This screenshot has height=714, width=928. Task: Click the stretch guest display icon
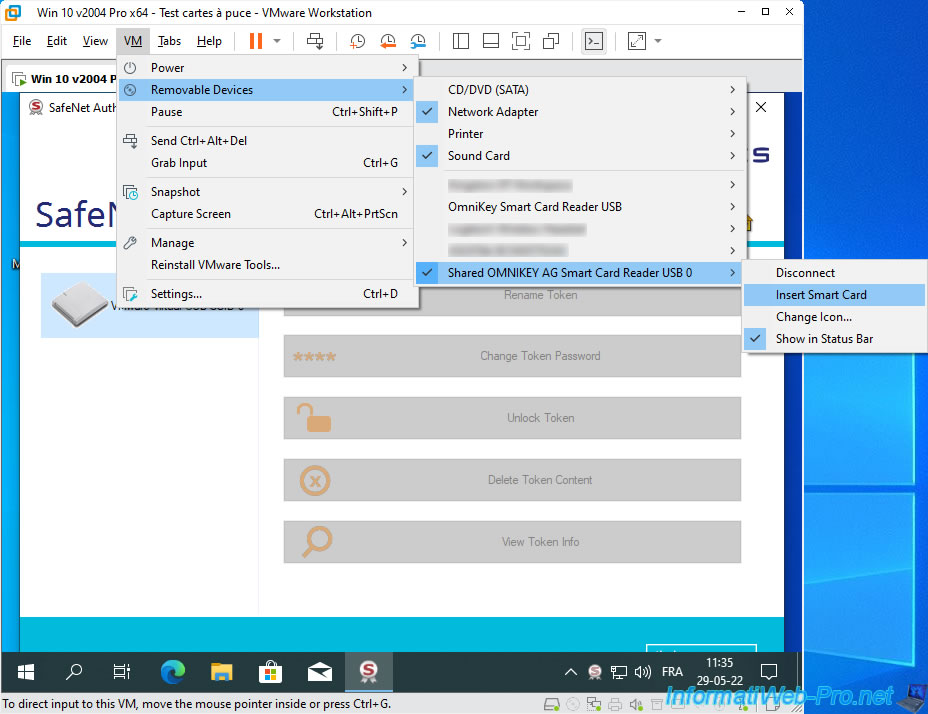click(x=637, y=41)
